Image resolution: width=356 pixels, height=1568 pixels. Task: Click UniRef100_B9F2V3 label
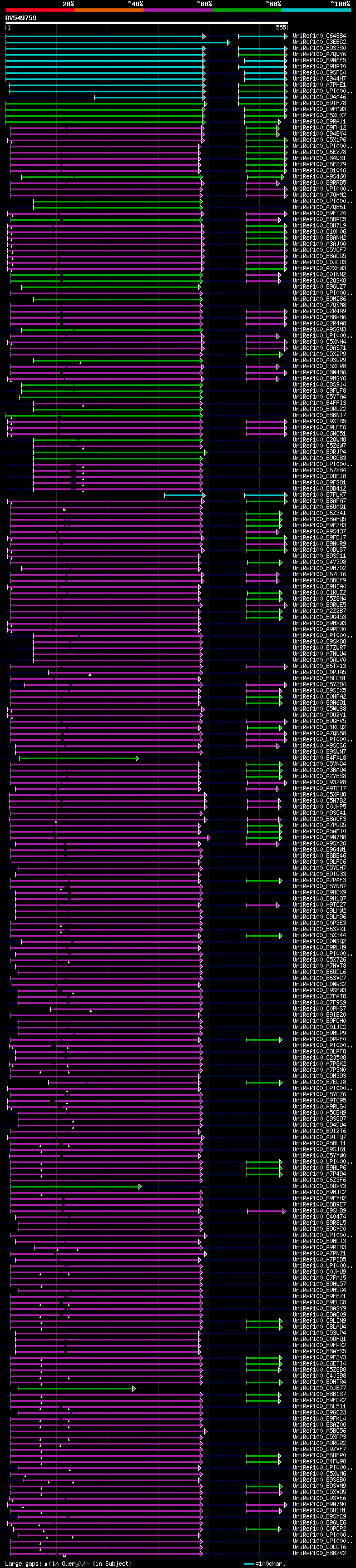(319, 1357)
